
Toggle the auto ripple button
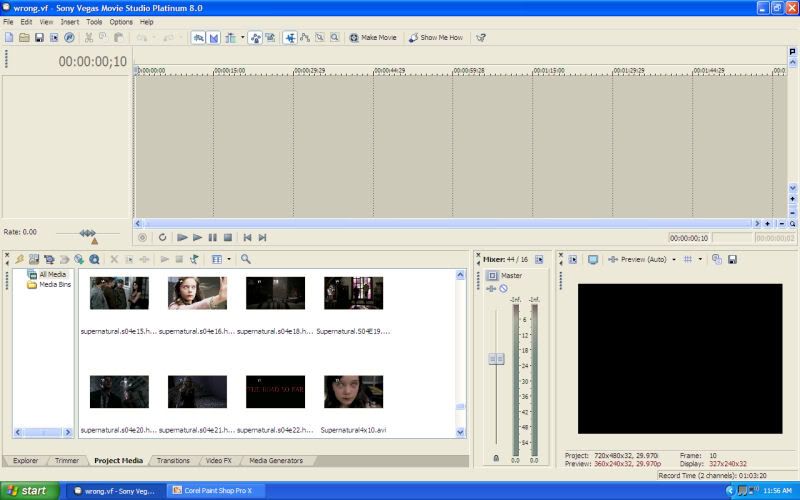click(x=231, y=38)
